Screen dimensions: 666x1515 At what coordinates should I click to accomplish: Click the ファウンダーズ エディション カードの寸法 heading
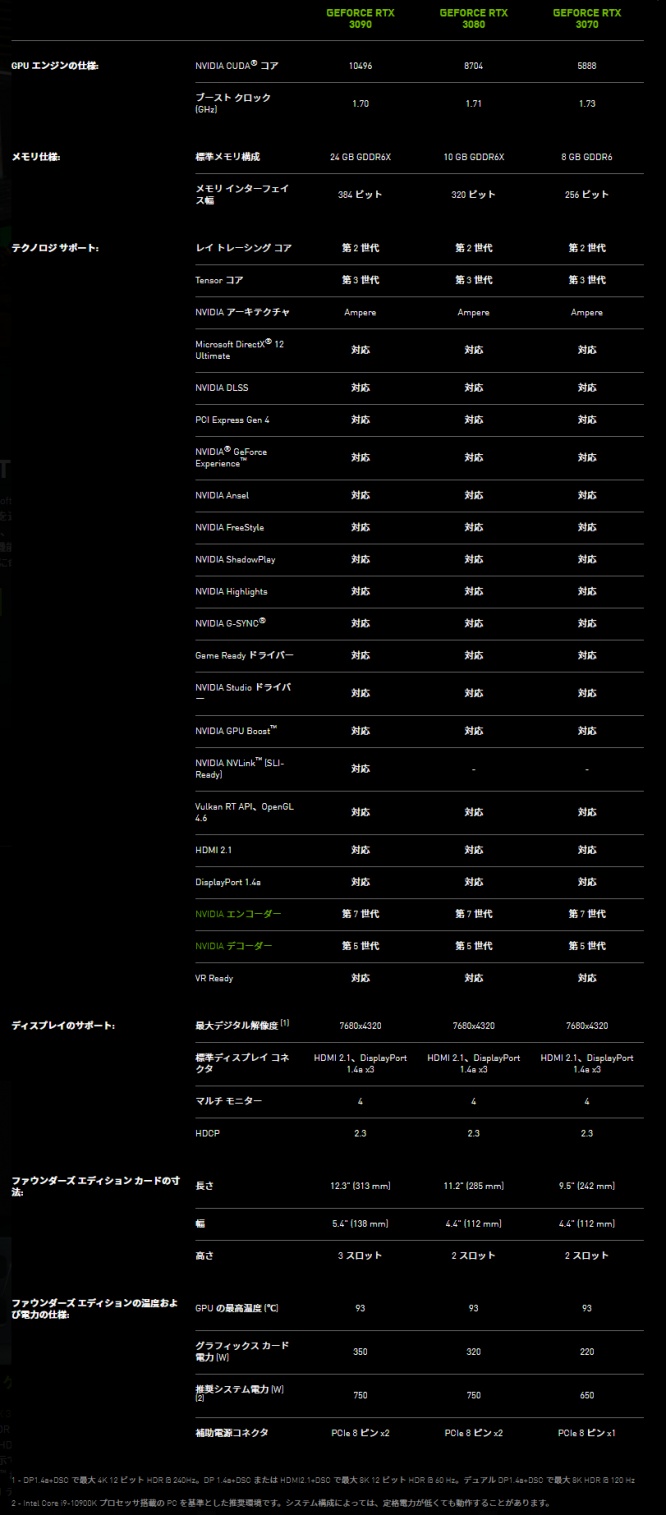(x=95, y=1189)
